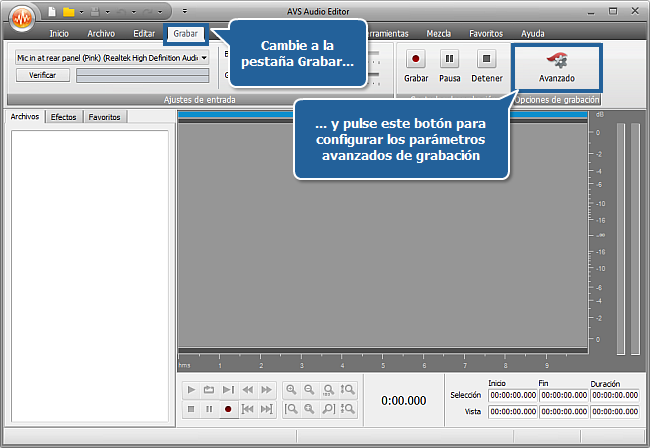
Task: Open the customize quick access toolbar menu
Action: pyautogui.click(x=185, y=11)
